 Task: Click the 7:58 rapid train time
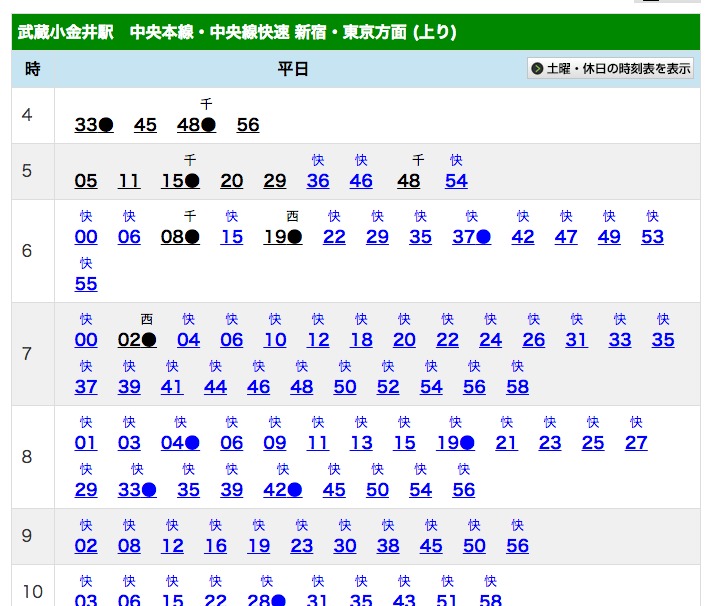click(517, 387)
